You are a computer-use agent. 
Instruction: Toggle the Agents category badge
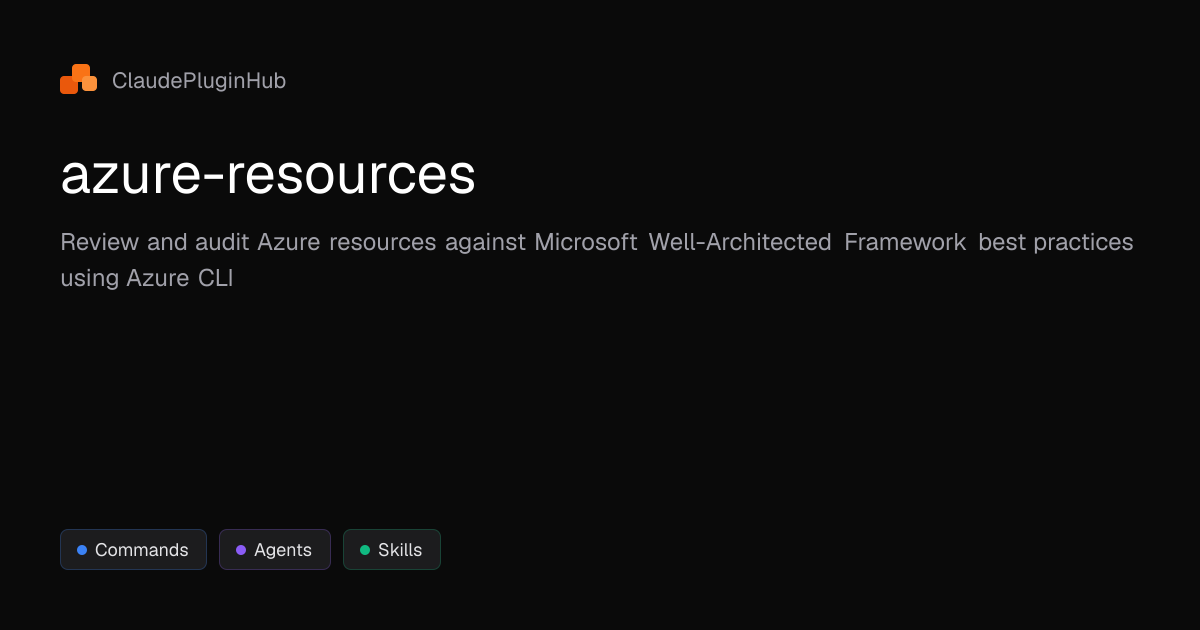tap(274, 549)
